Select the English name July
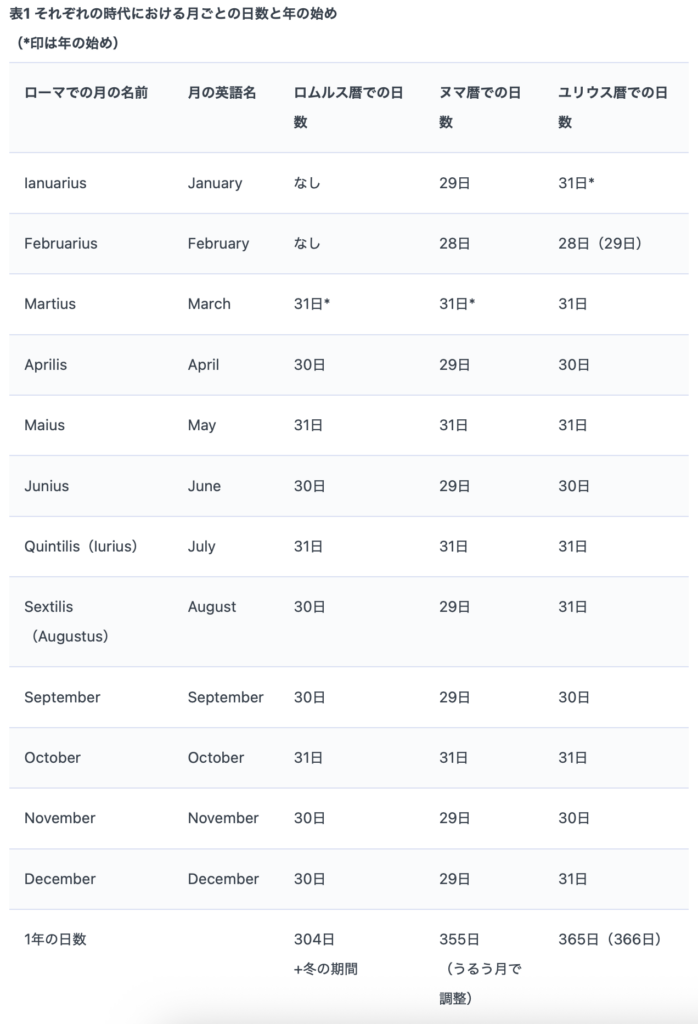The height and width of the screenshot is (1024, 698). click(x=202, y=547)
